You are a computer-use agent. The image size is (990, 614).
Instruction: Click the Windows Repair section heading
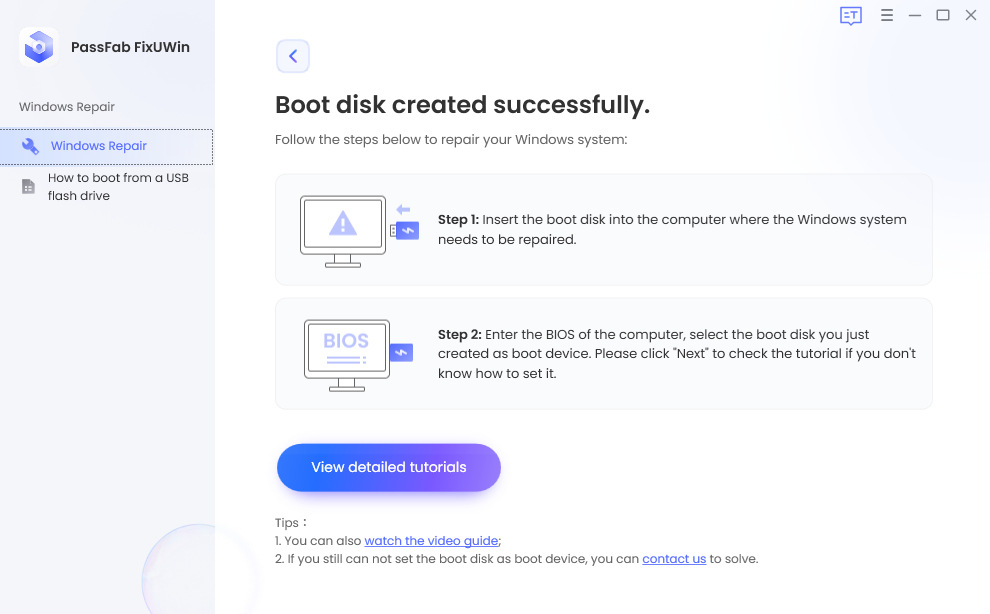click(67, 107)
